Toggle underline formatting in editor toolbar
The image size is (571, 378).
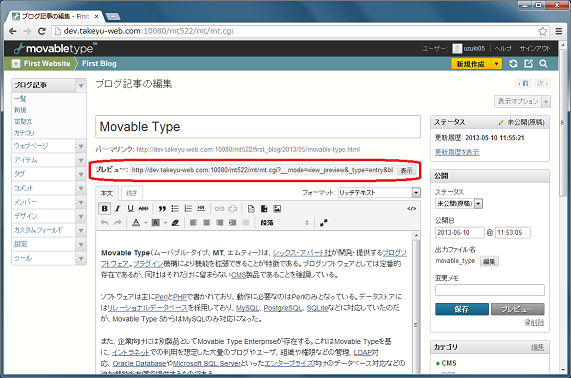point(130,209)
